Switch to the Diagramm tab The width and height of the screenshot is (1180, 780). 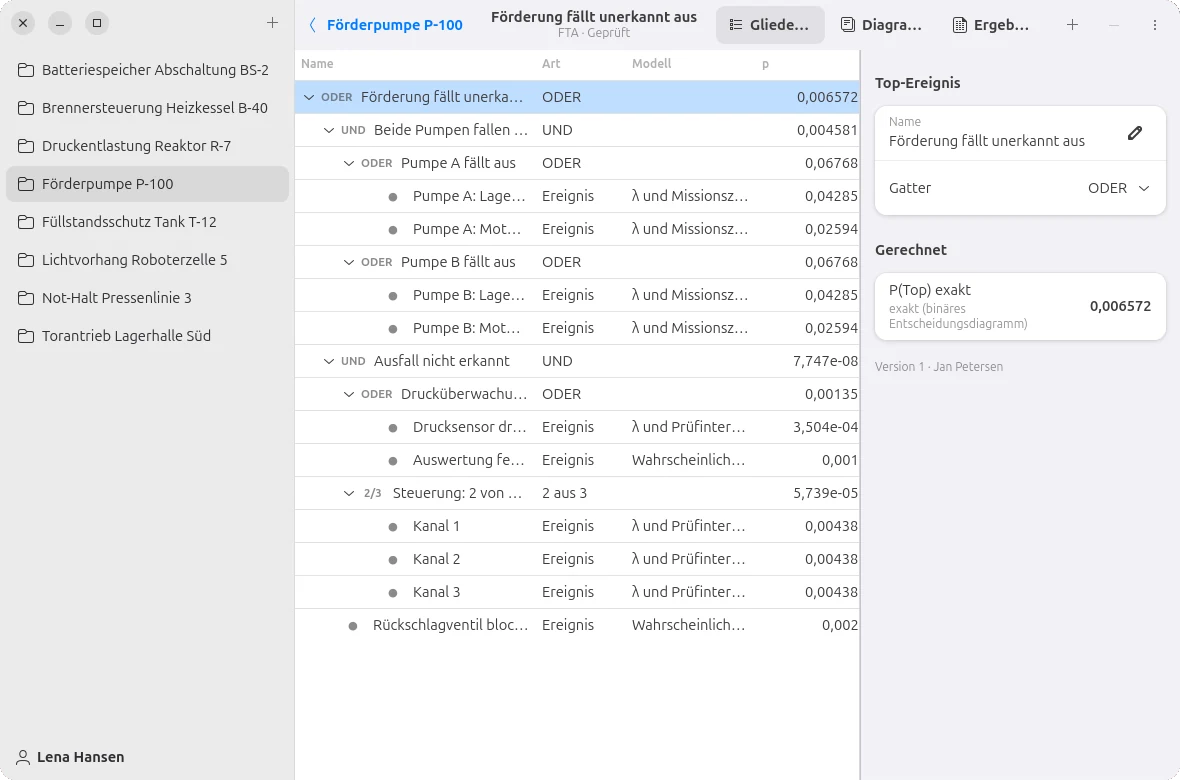(x=881, y=25)
